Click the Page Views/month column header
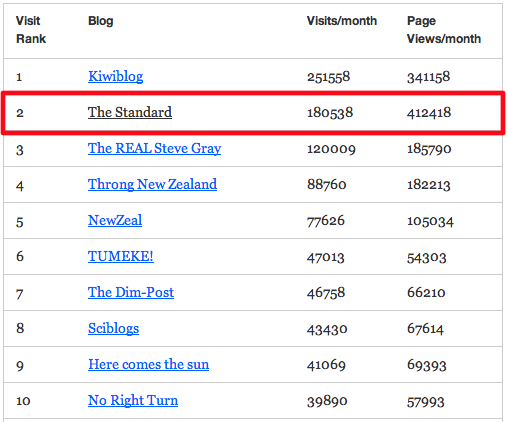This screenshot has width=508, height=422. [444, 30]
